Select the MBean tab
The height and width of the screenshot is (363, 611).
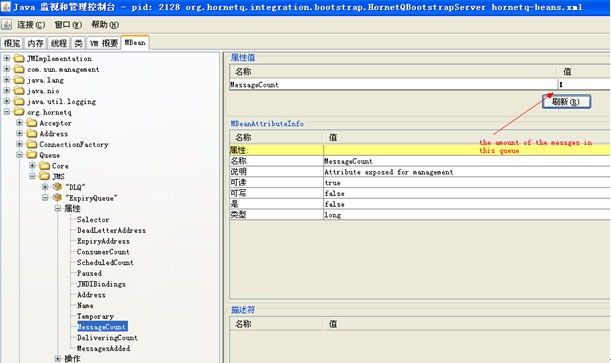135,42
